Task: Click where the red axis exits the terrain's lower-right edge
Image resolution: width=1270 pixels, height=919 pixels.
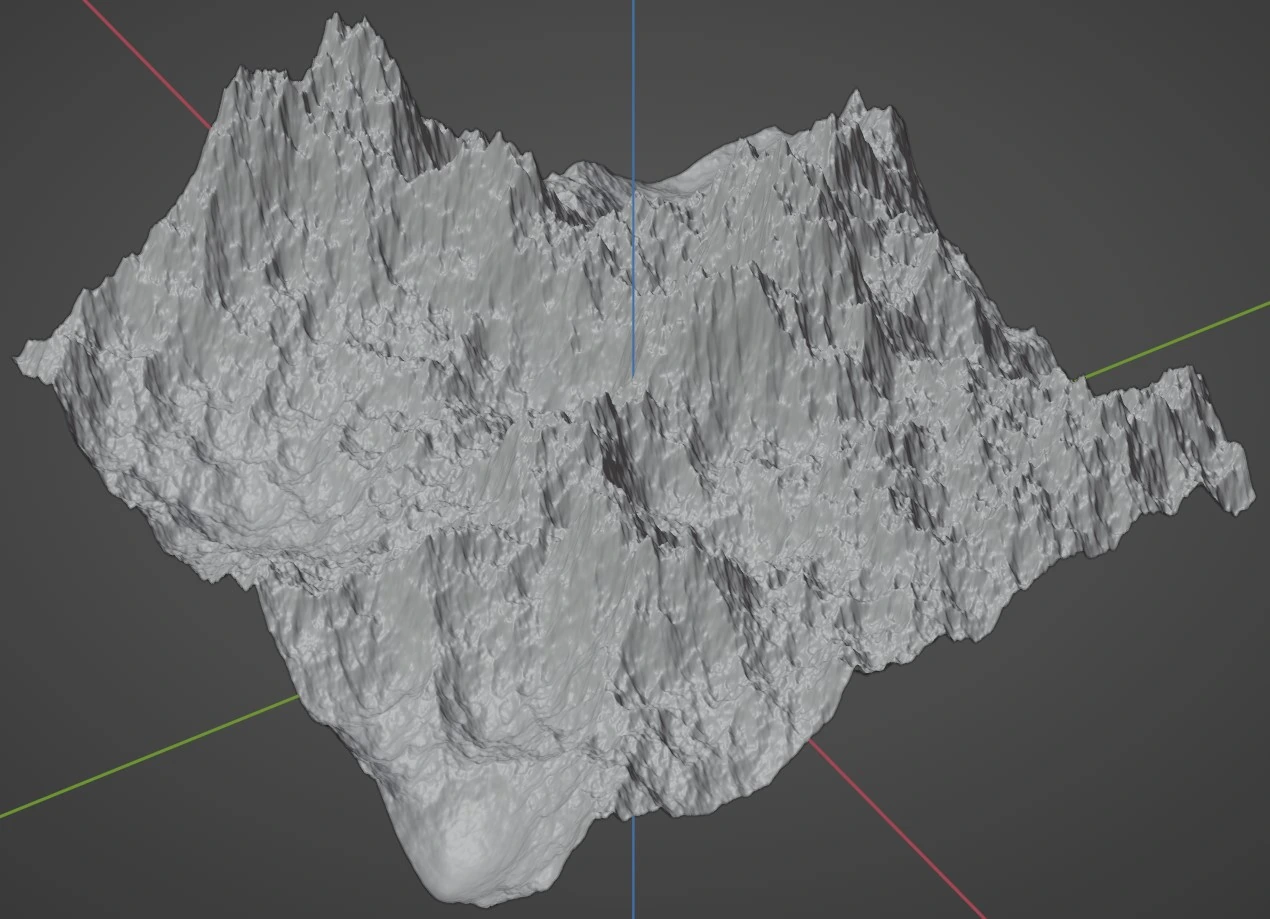Action: [810, 741]
